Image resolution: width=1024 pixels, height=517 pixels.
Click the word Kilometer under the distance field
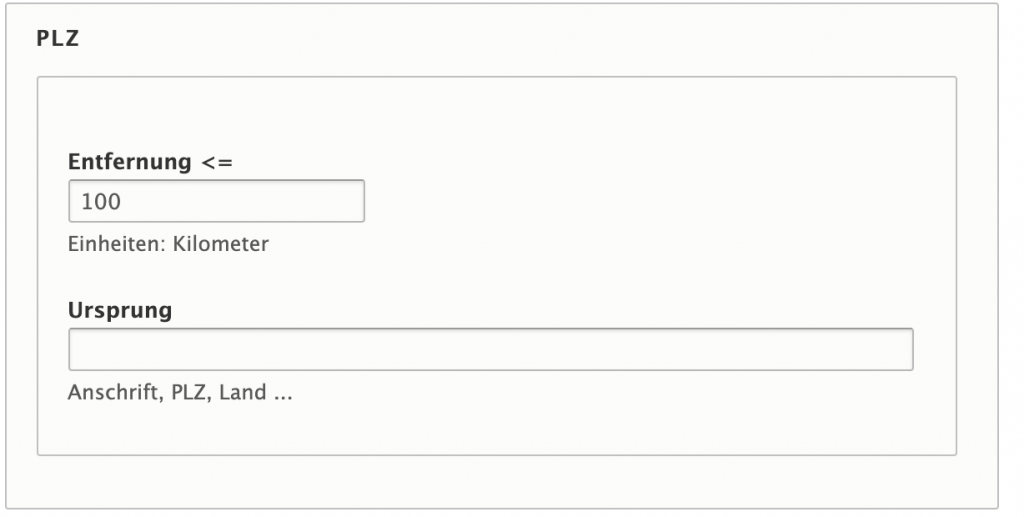coord(221,243)
